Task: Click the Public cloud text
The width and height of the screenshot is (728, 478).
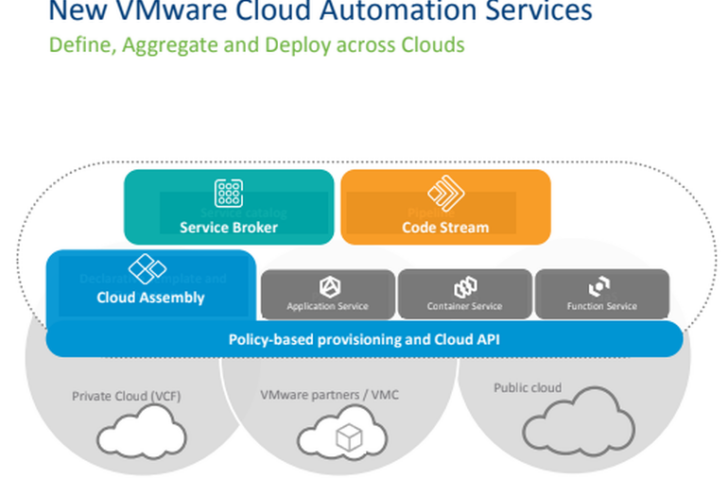Action: [x=527, y=388]
